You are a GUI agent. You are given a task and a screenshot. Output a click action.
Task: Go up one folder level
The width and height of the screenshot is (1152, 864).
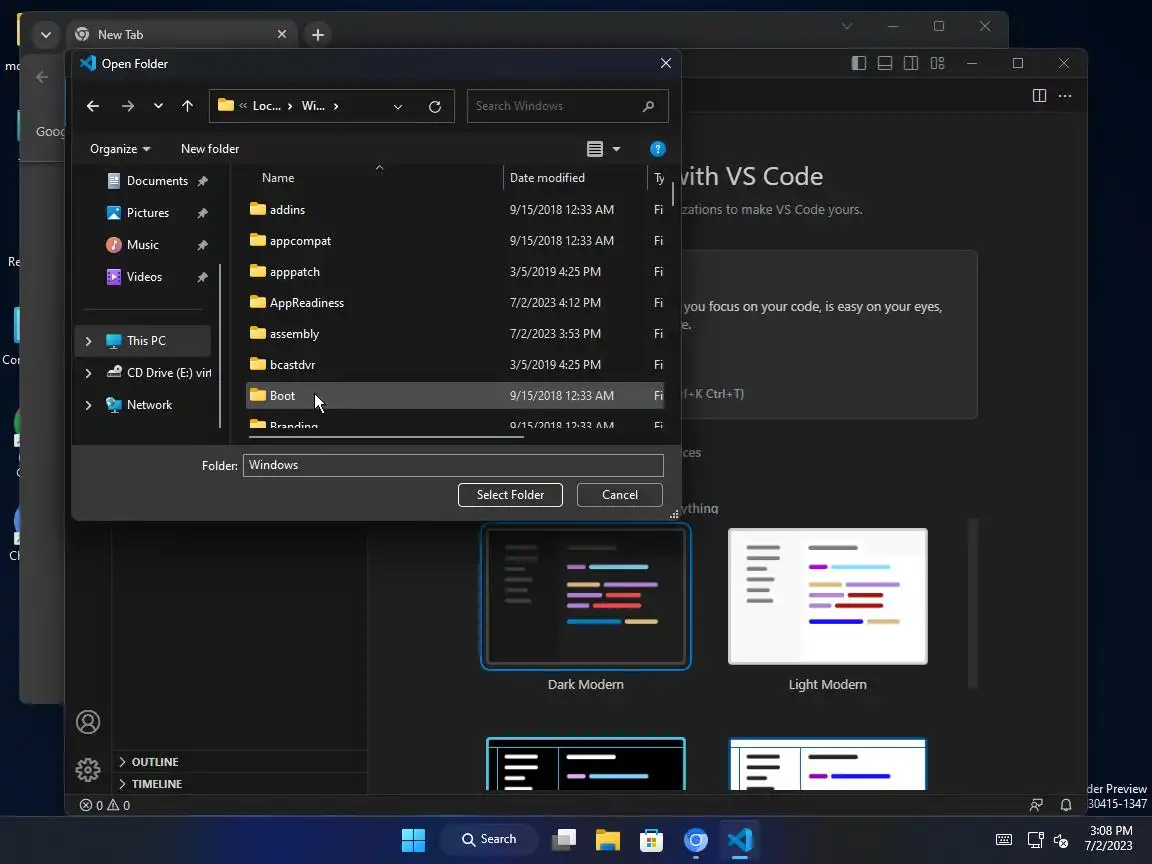[187, 106]
